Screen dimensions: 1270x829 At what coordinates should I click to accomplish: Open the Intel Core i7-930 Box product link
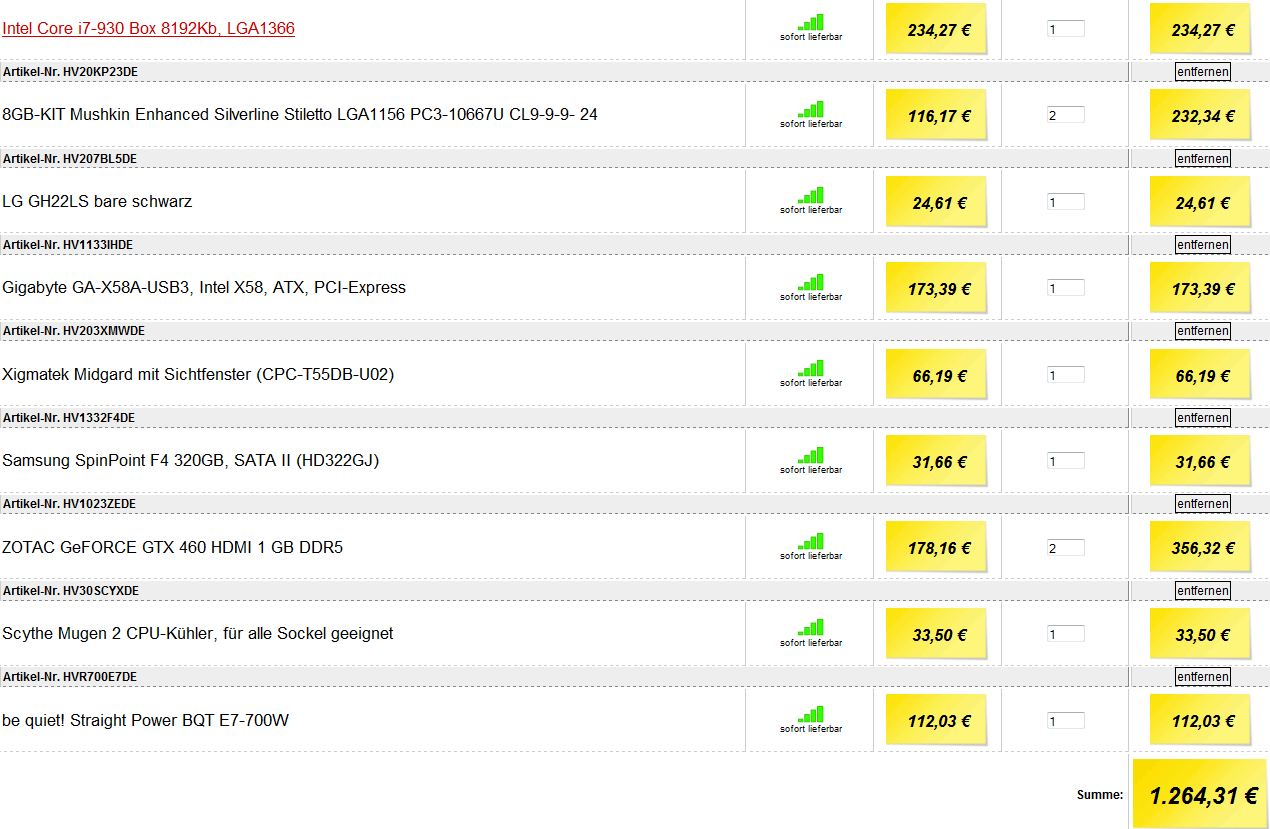148,28
